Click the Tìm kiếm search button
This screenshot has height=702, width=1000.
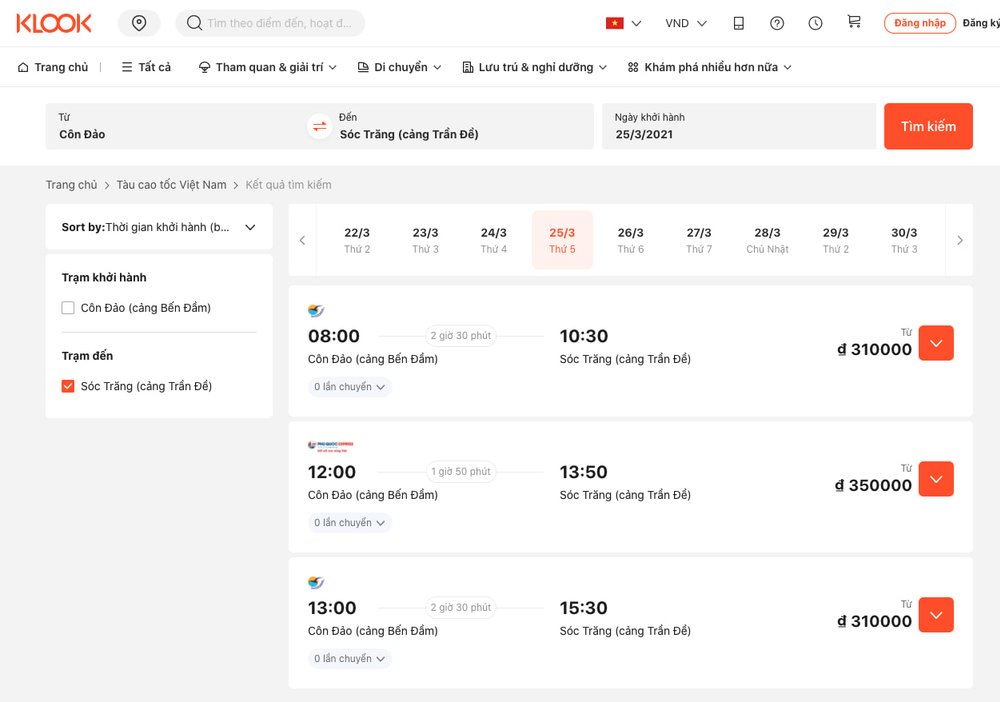pos(928,126)
